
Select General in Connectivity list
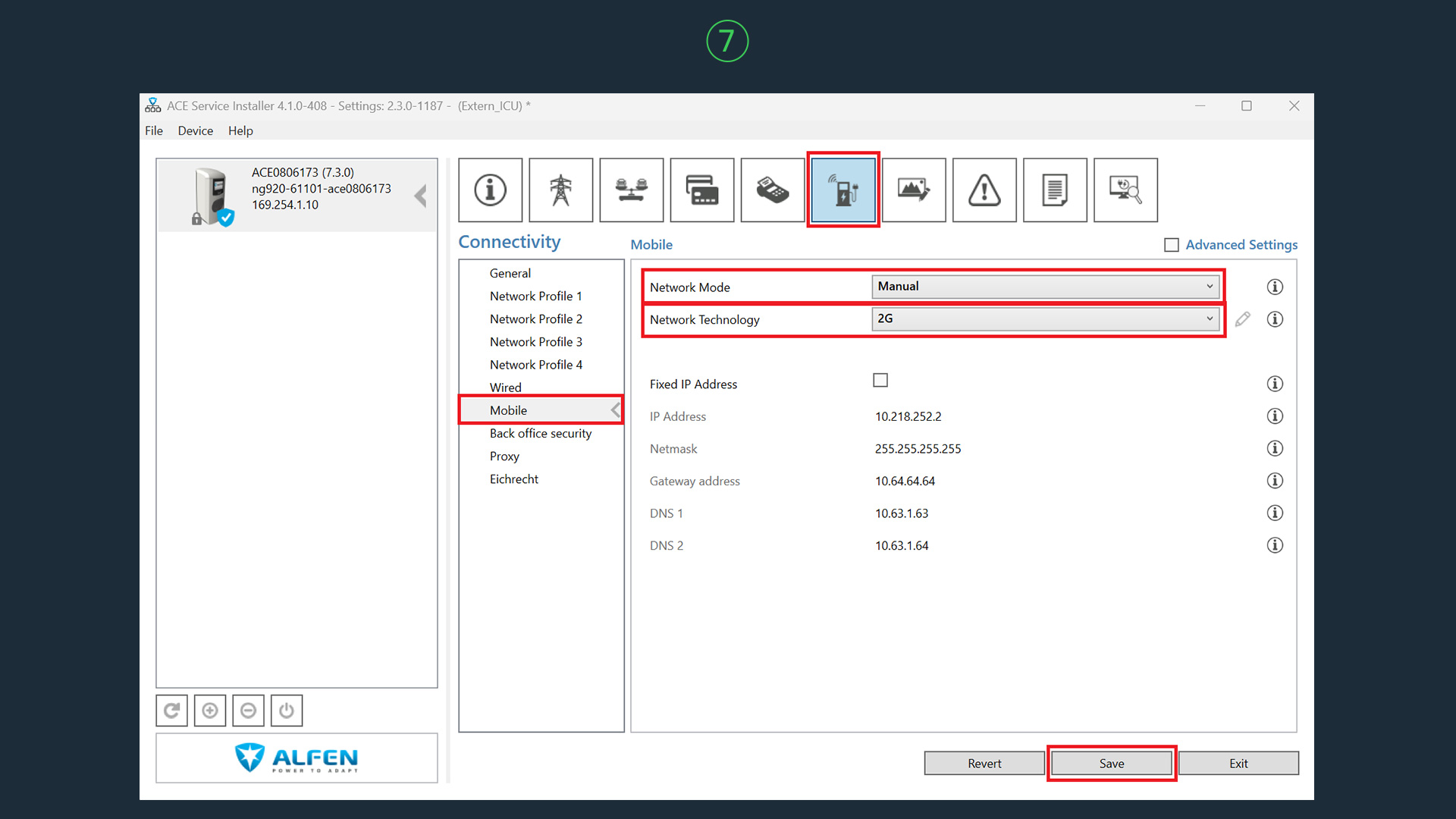coord(510,273)
